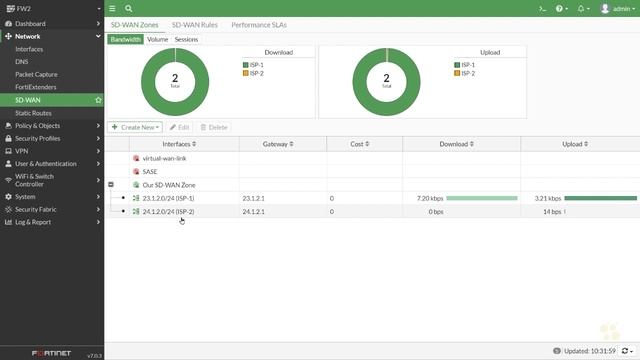The image size is (640, 360).
Task: Open the Create New dropdown button
Action: (135, 127)
